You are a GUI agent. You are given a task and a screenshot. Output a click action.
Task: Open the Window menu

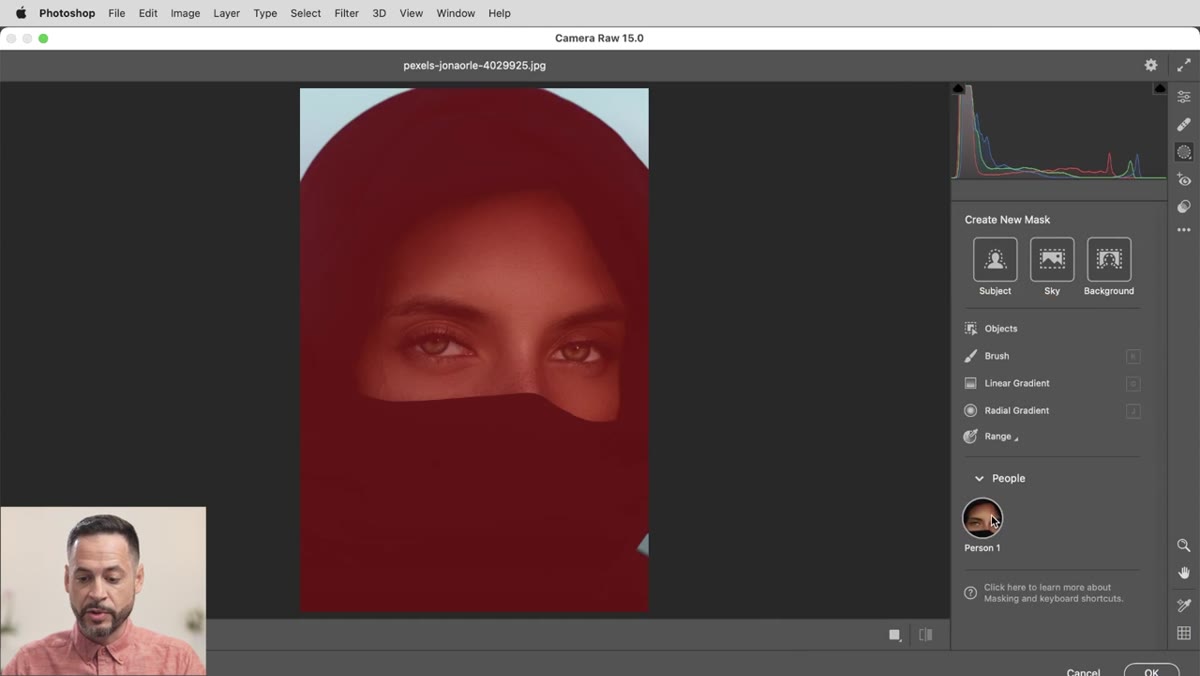(x=456, y=13)
